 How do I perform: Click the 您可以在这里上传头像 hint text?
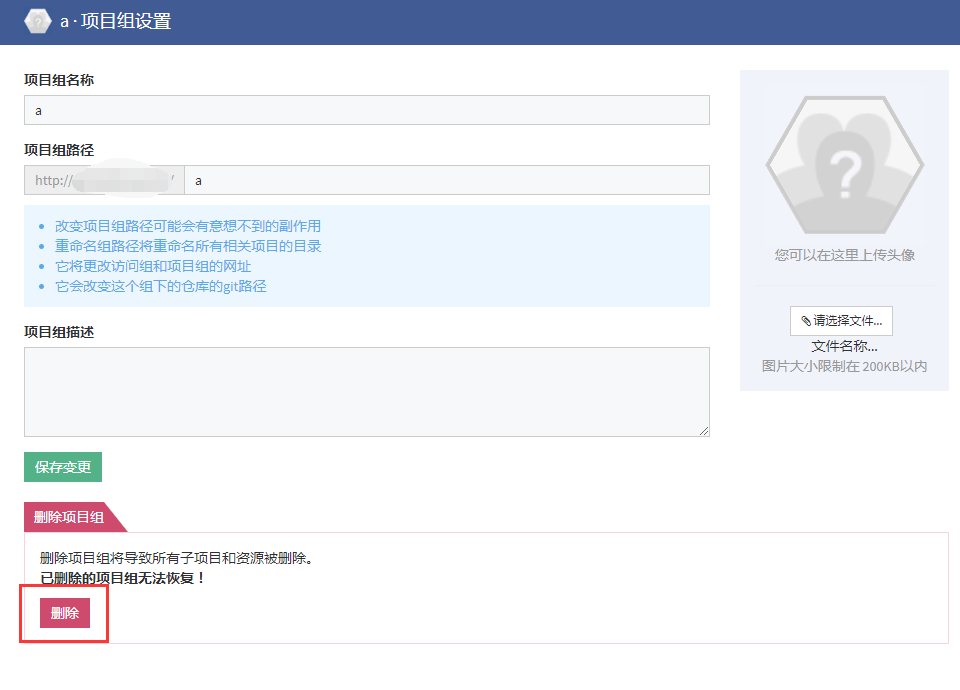(844, 255)
